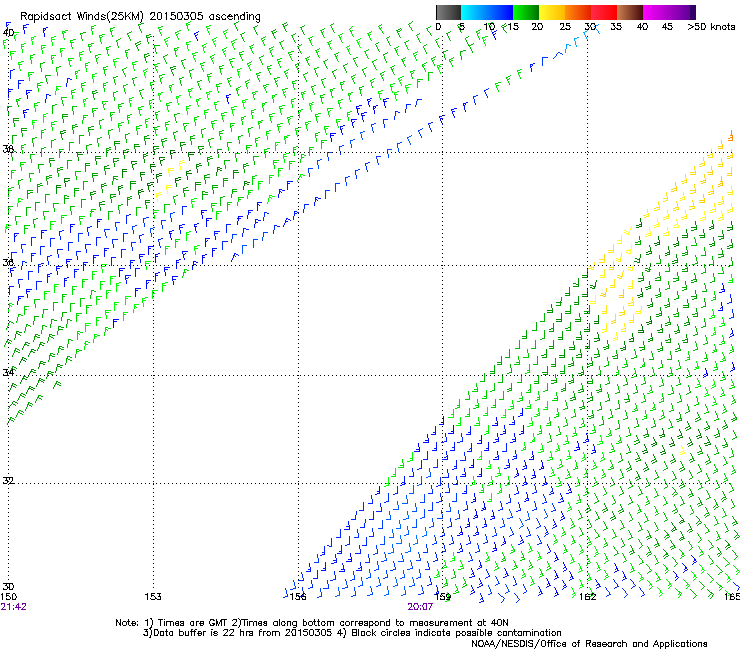Viewport: 740px width, 650px height.
Task: Click the latitude axis label "36"
Action: [x=8, y=262]
